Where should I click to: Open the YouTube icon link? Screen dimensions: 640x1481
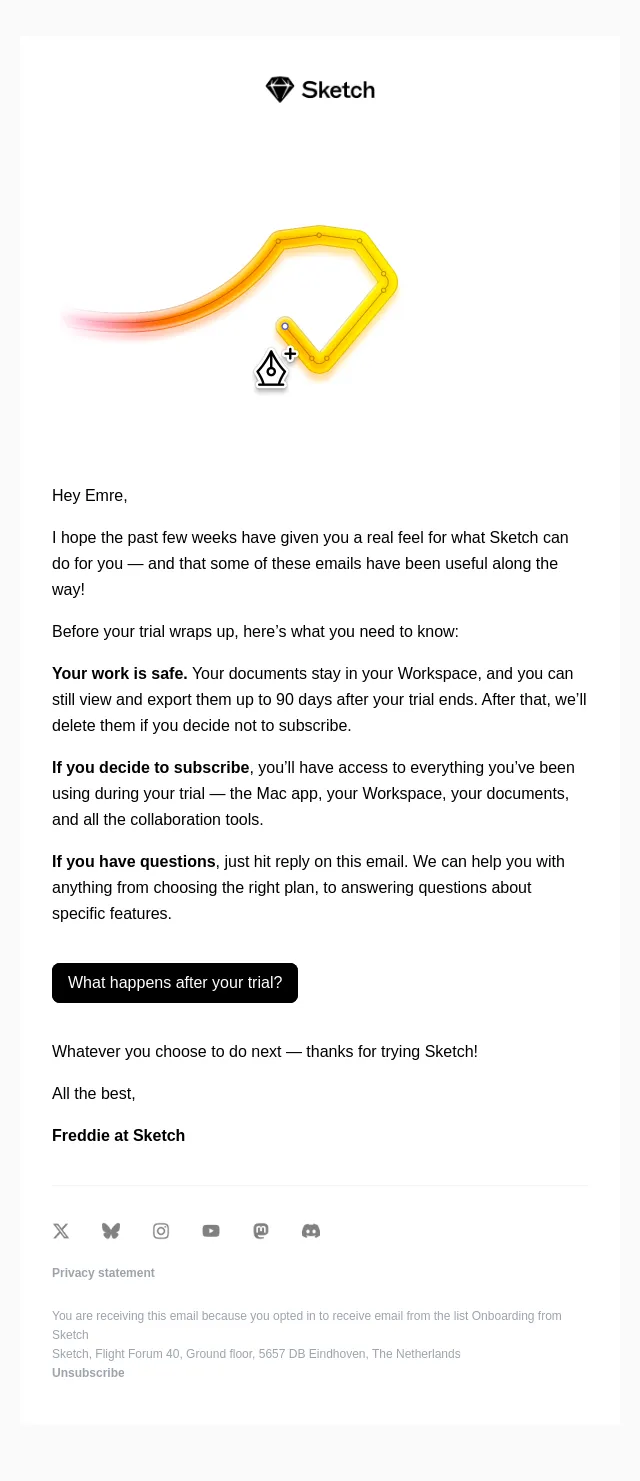(x=211, y=1231)
